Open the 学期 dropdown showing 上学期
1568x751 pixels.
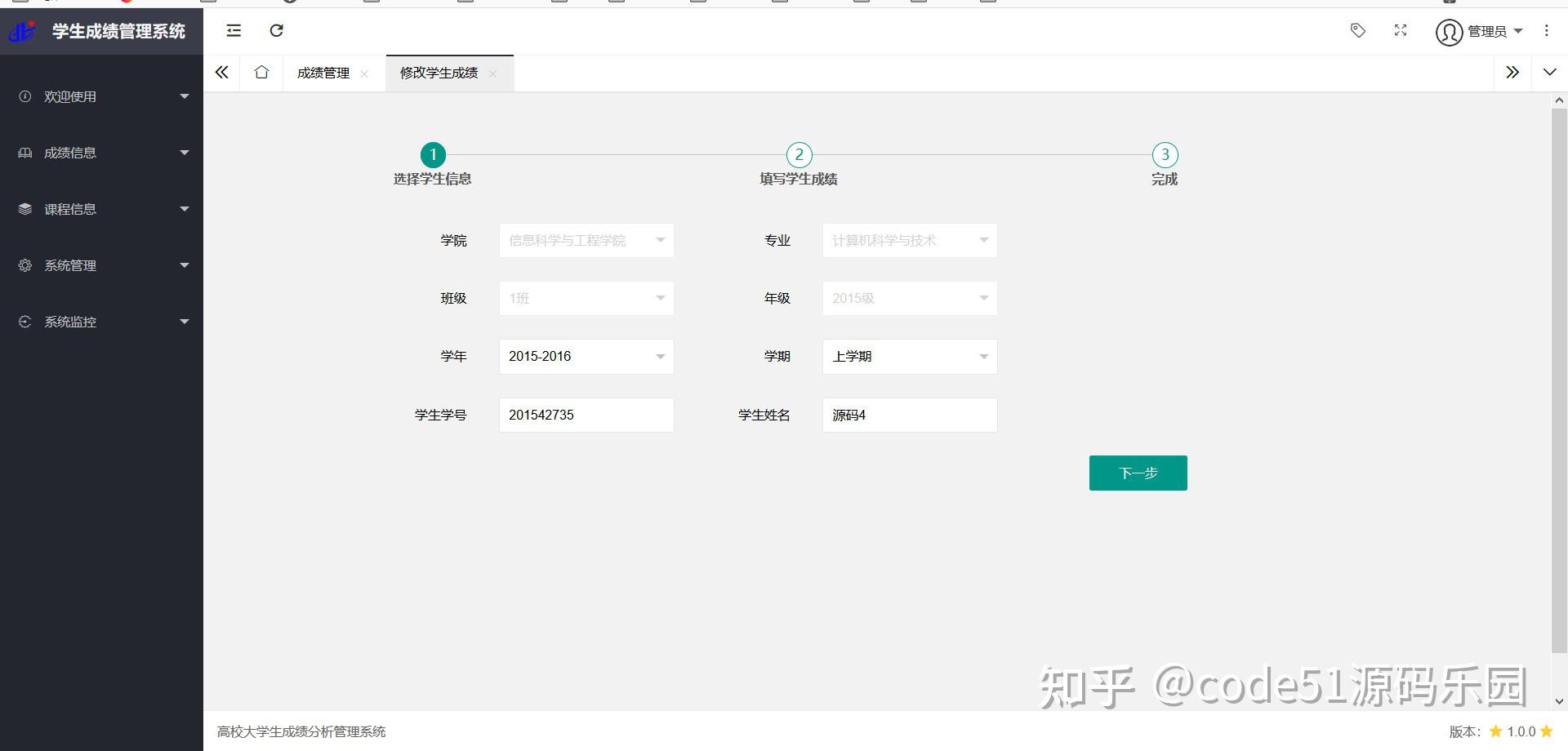coord(909,356)
